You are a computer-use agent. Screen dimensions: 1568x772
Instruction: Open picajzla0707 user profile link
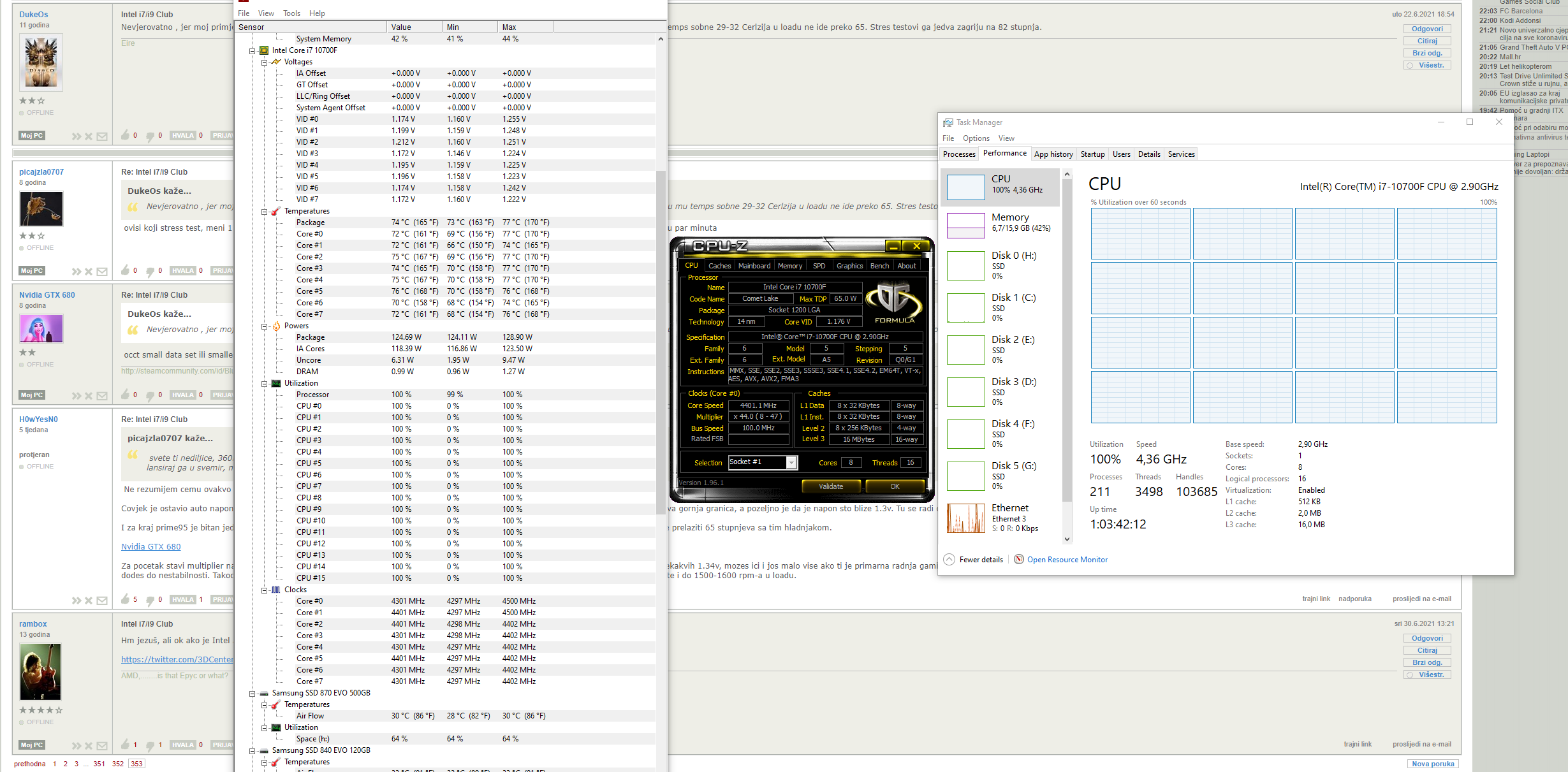point(41,172)
